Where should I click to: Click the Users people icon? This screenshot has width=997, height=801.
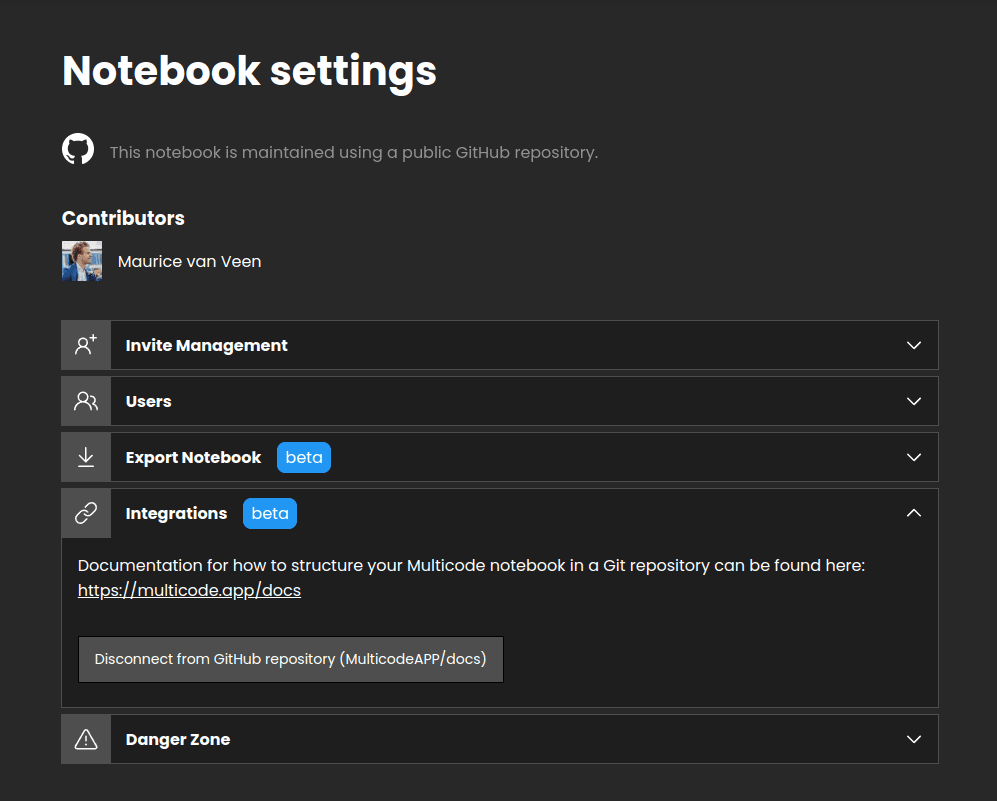(x=85, y=400)
